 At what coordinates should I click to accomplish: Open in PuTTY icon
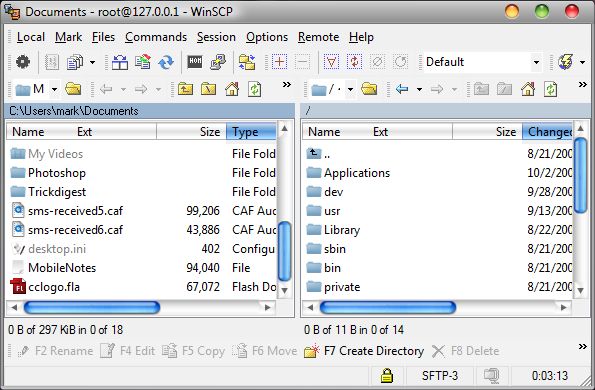pos(218,62)
